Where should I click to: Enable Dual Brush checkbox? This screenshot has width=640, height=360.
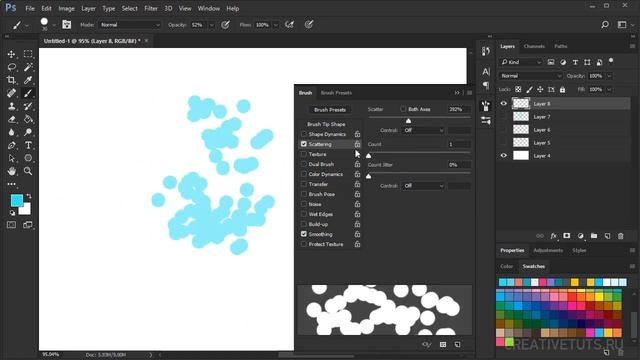click(x=304, y=164)
